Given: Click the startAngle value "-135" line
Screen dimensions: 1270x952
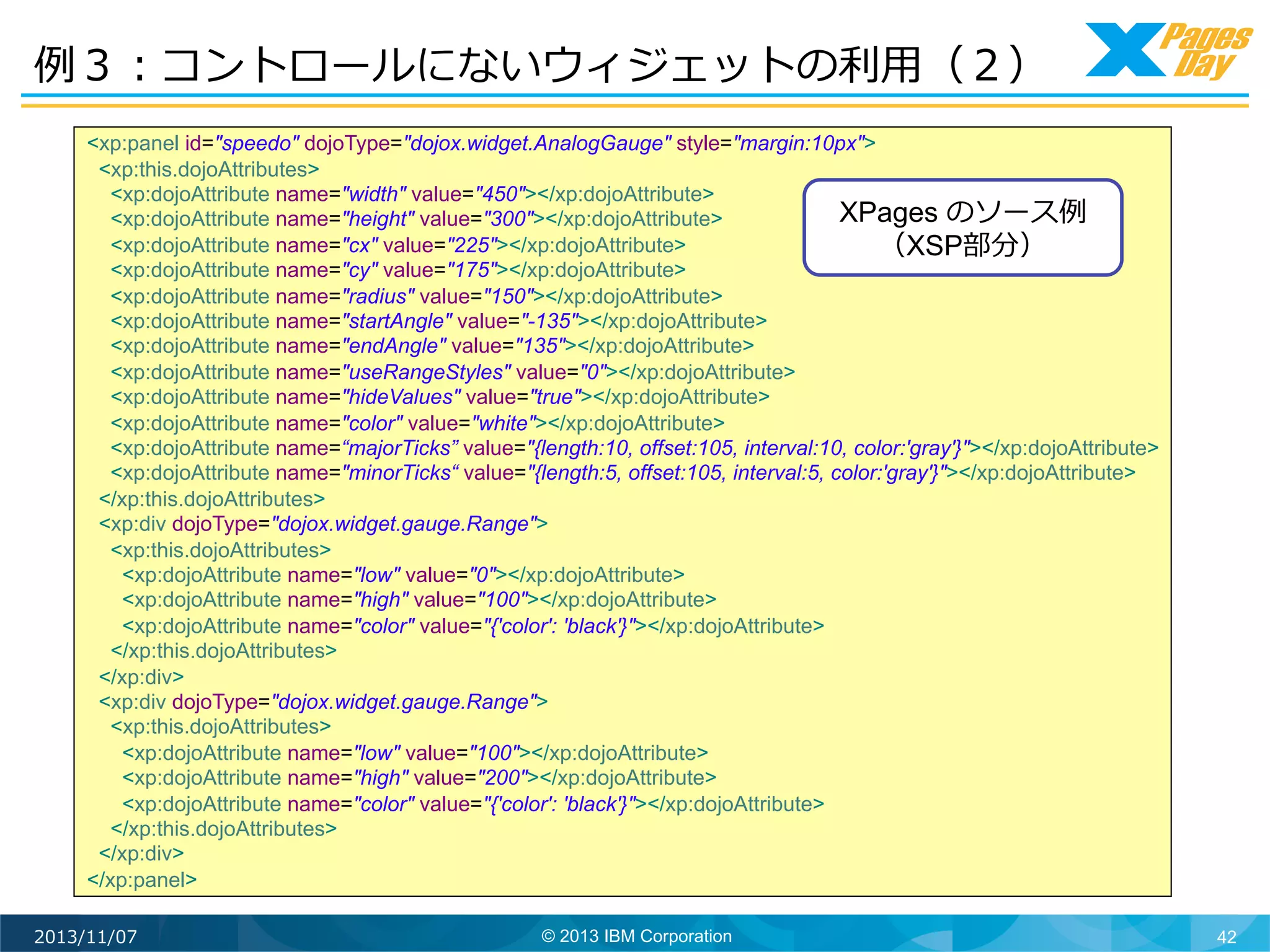Looking at the screenshot, I should (x=438, y=321).
